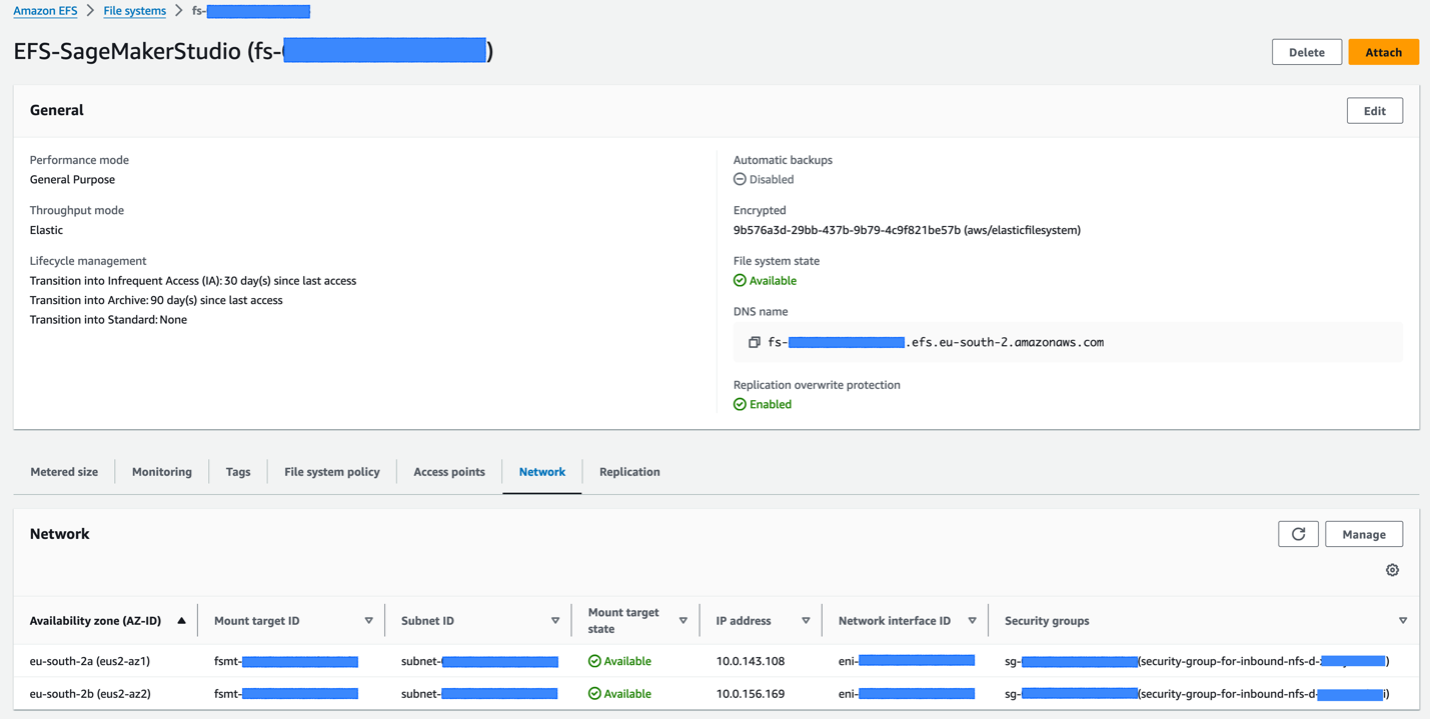Screen dimensions: 1430x724
Task: Sort by Availability zone ascending arrow
Action: 181,621
